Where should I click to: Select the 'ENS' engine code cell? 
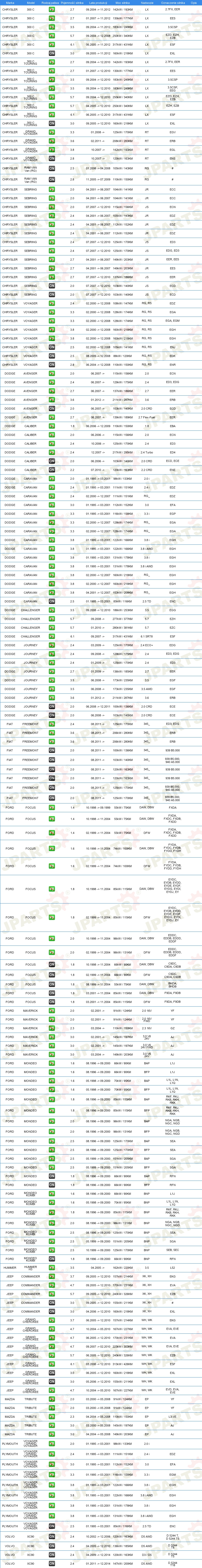pos(173,159)
